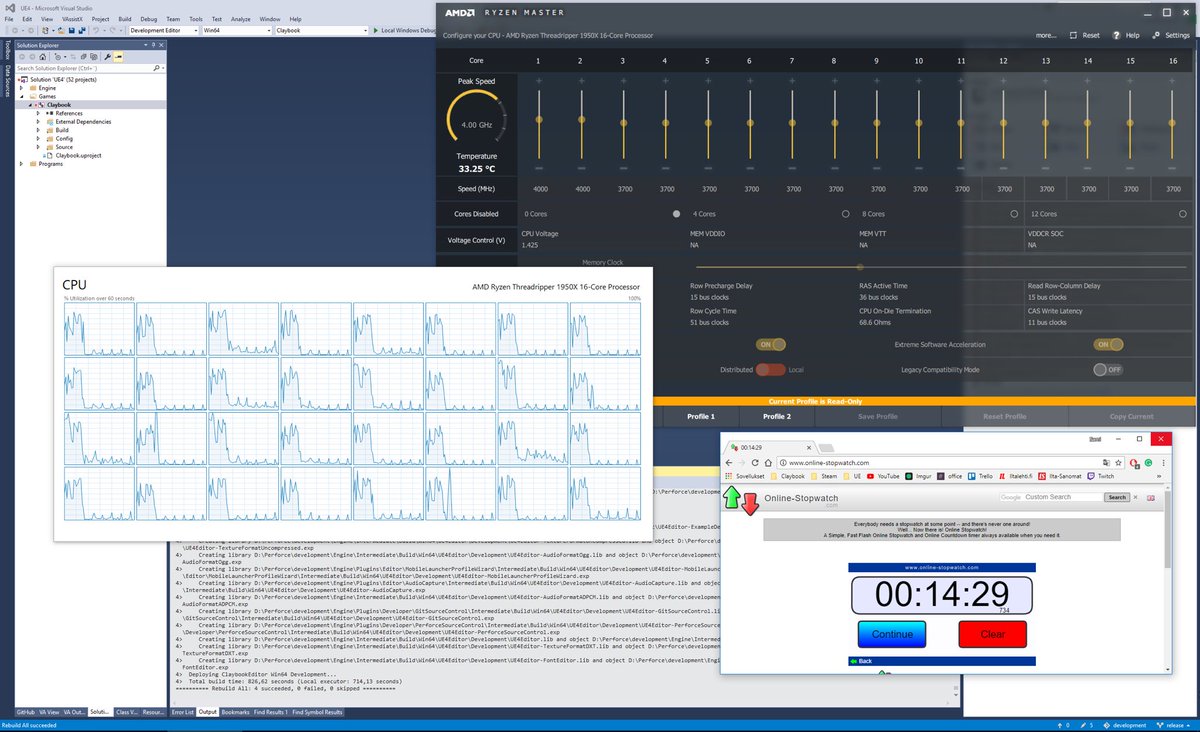The image size is (1200, 732).
Task: Switch to the Error List tab
Action: 182,712
